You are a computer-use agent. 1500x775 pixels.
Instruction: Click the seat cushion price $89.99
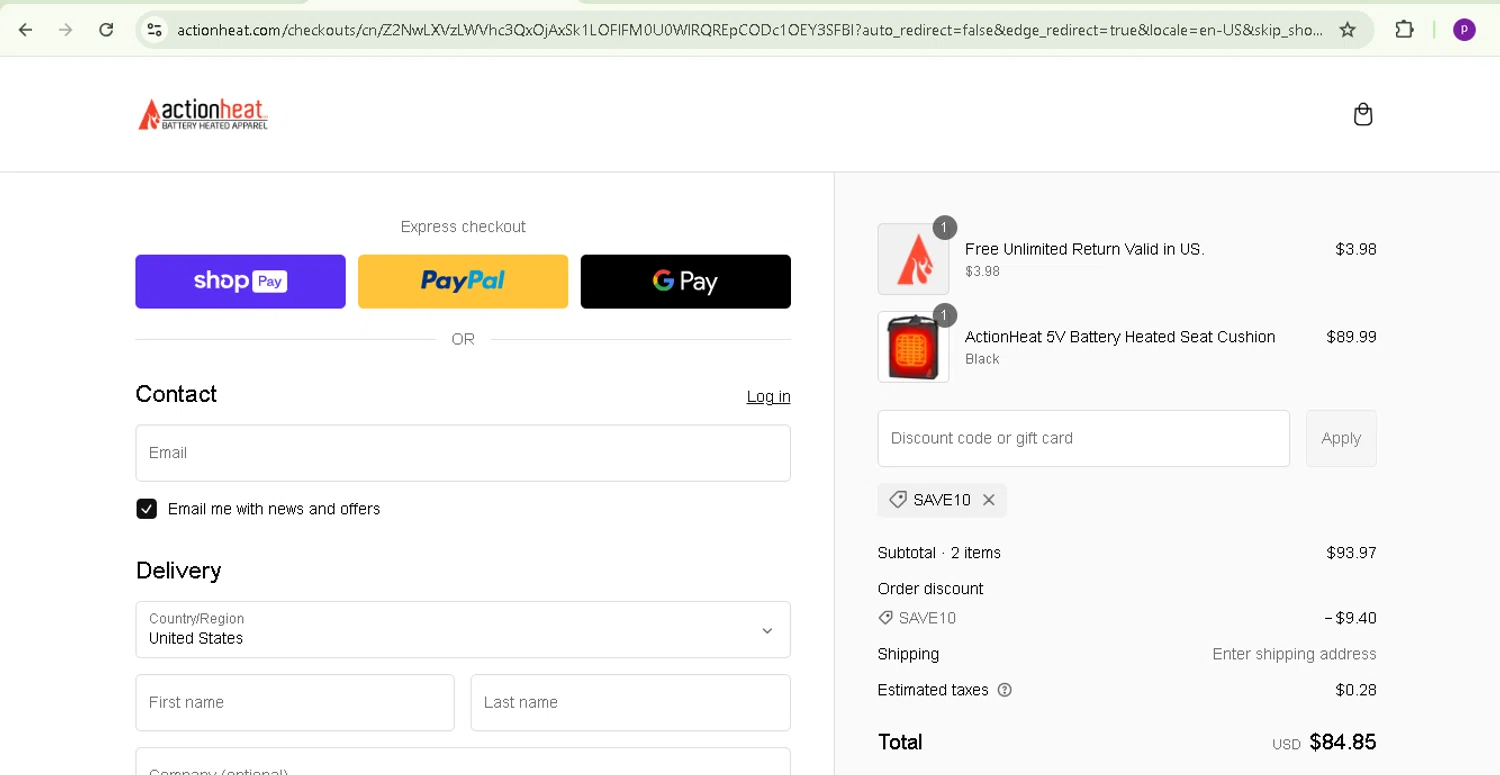click(x=1351, y=337)
